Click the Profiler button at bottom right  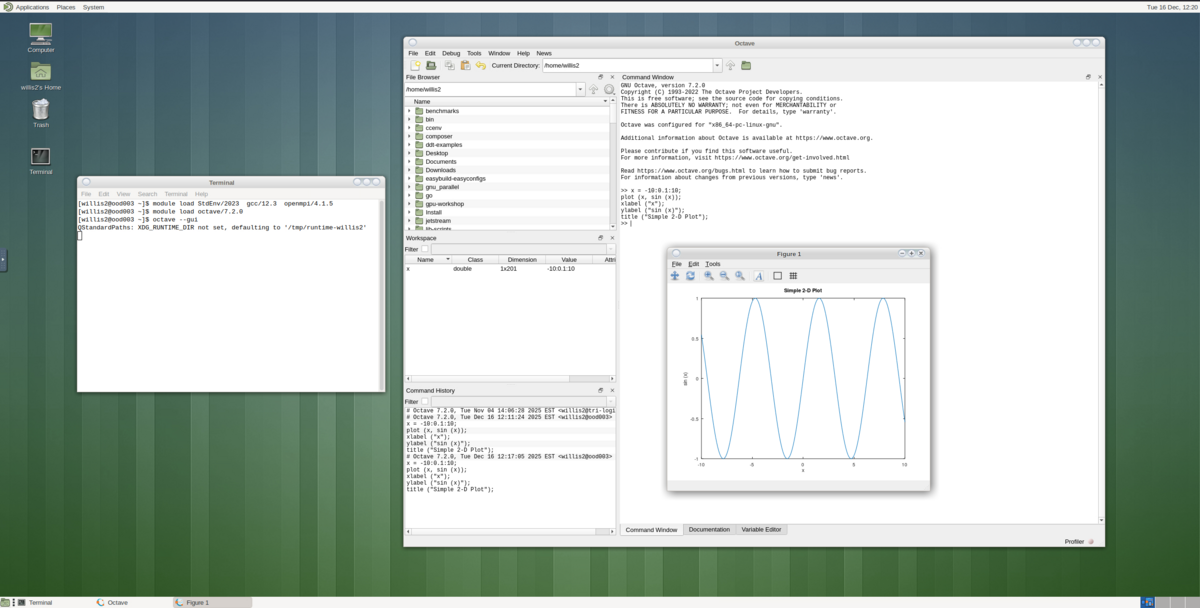tap(1078, 540)
